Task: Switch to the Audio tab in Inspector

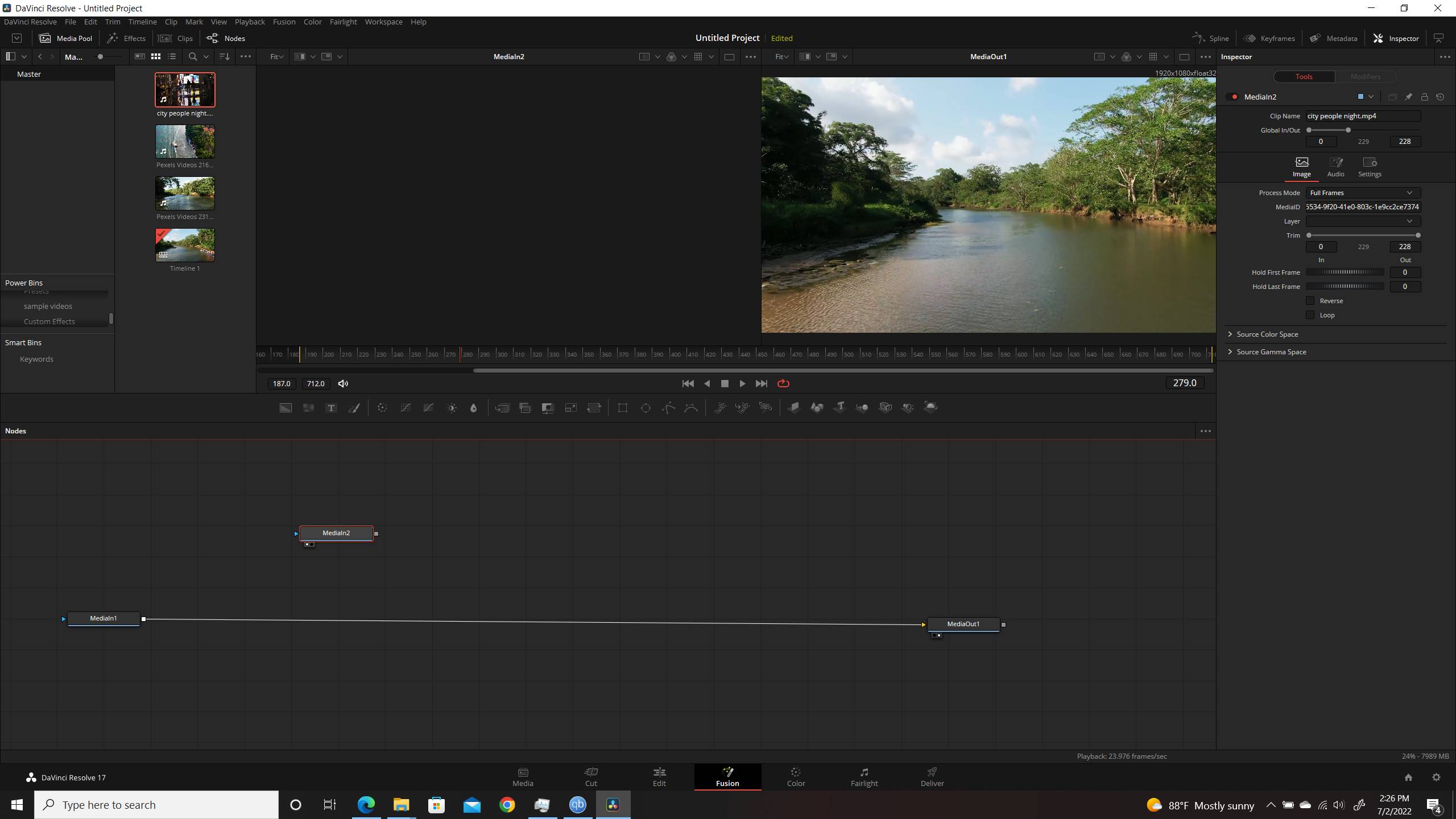Action: pos(1335,168)
